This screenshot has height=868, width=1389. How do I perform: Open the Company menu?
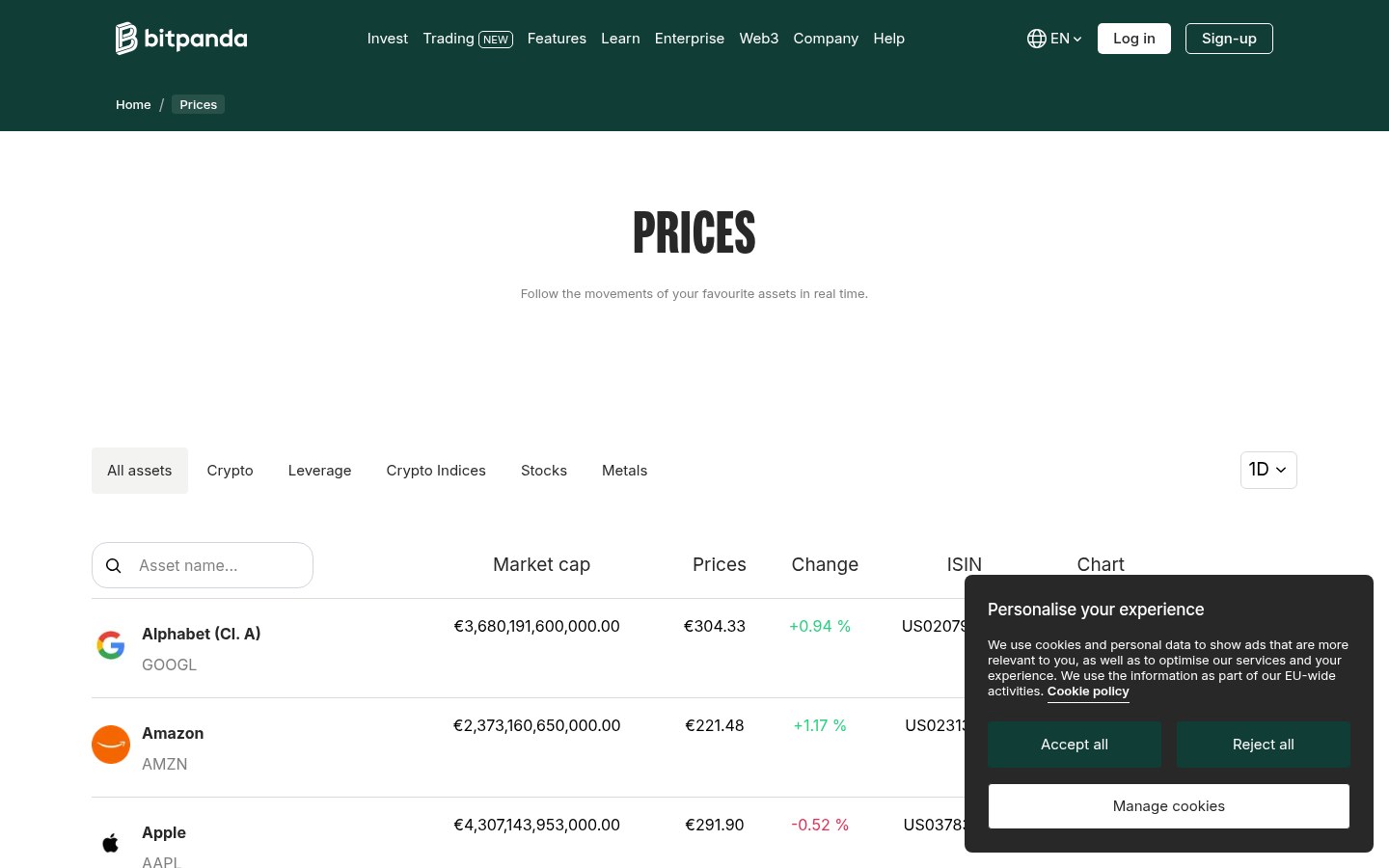point(826,39)
